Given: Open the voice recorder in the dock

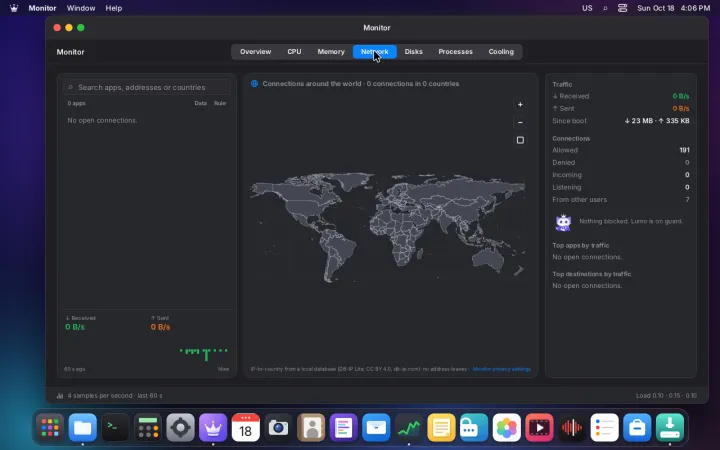Looking at the screenshot, I should pyautogui.click(x=572, y=428).
